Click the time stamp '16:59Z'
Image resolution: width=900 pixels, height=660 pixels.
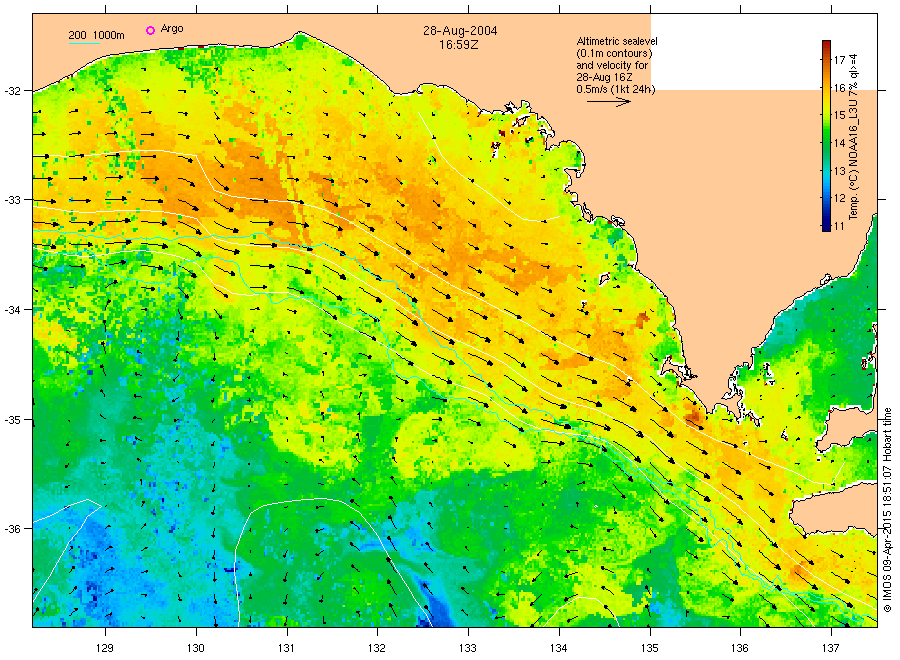[x=459, y=44]
